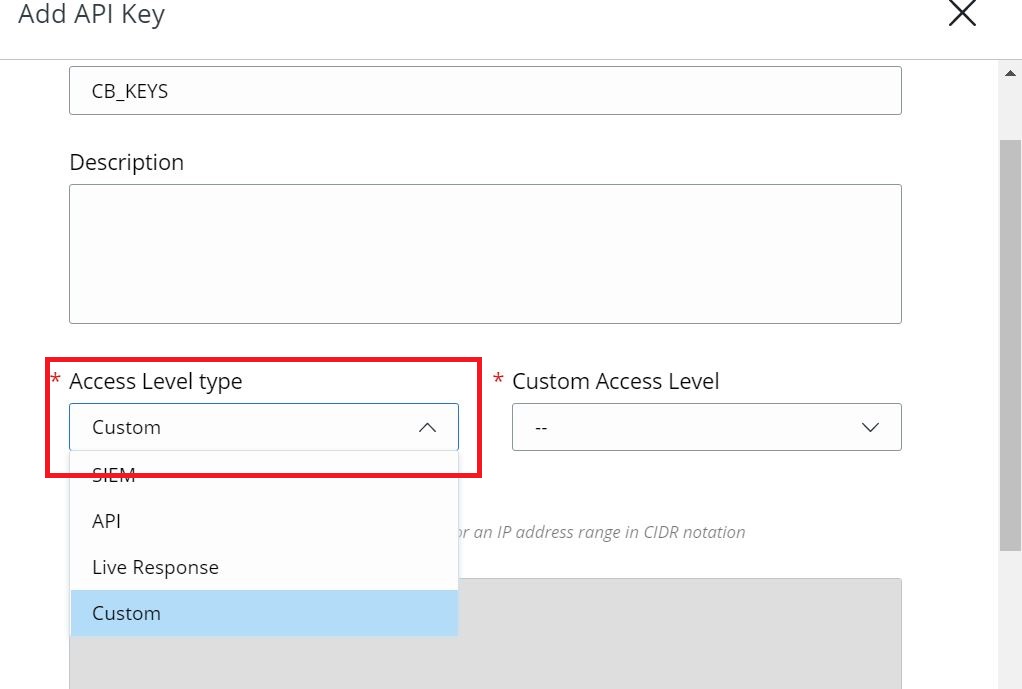Close the Add API Key dialog
Viewport: 1022px width, 689px height.
(x=961, y=13)
